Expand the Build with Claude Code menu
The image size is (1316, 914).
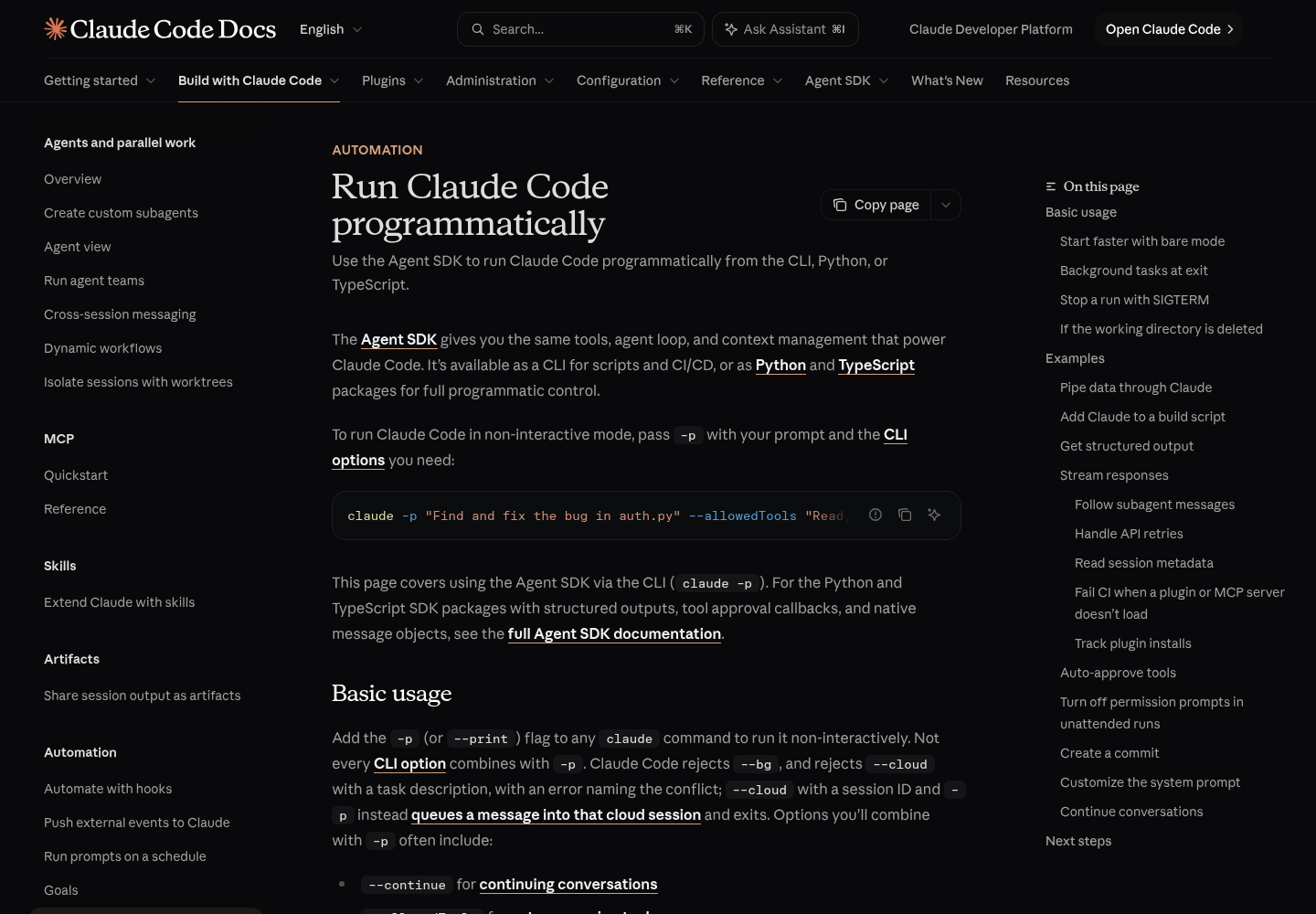coord(259,80)
